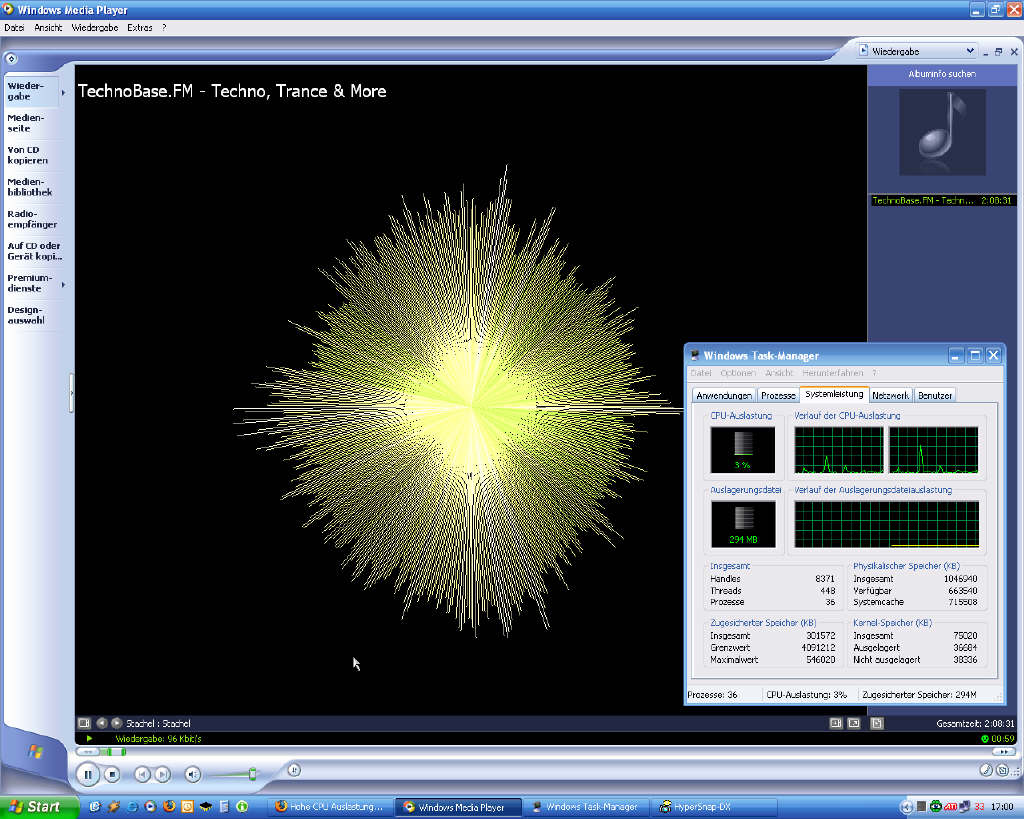Expand hidden tray icons with the arrow
The width and height of the screenshot is (1024, 819).
coord(906,807)
